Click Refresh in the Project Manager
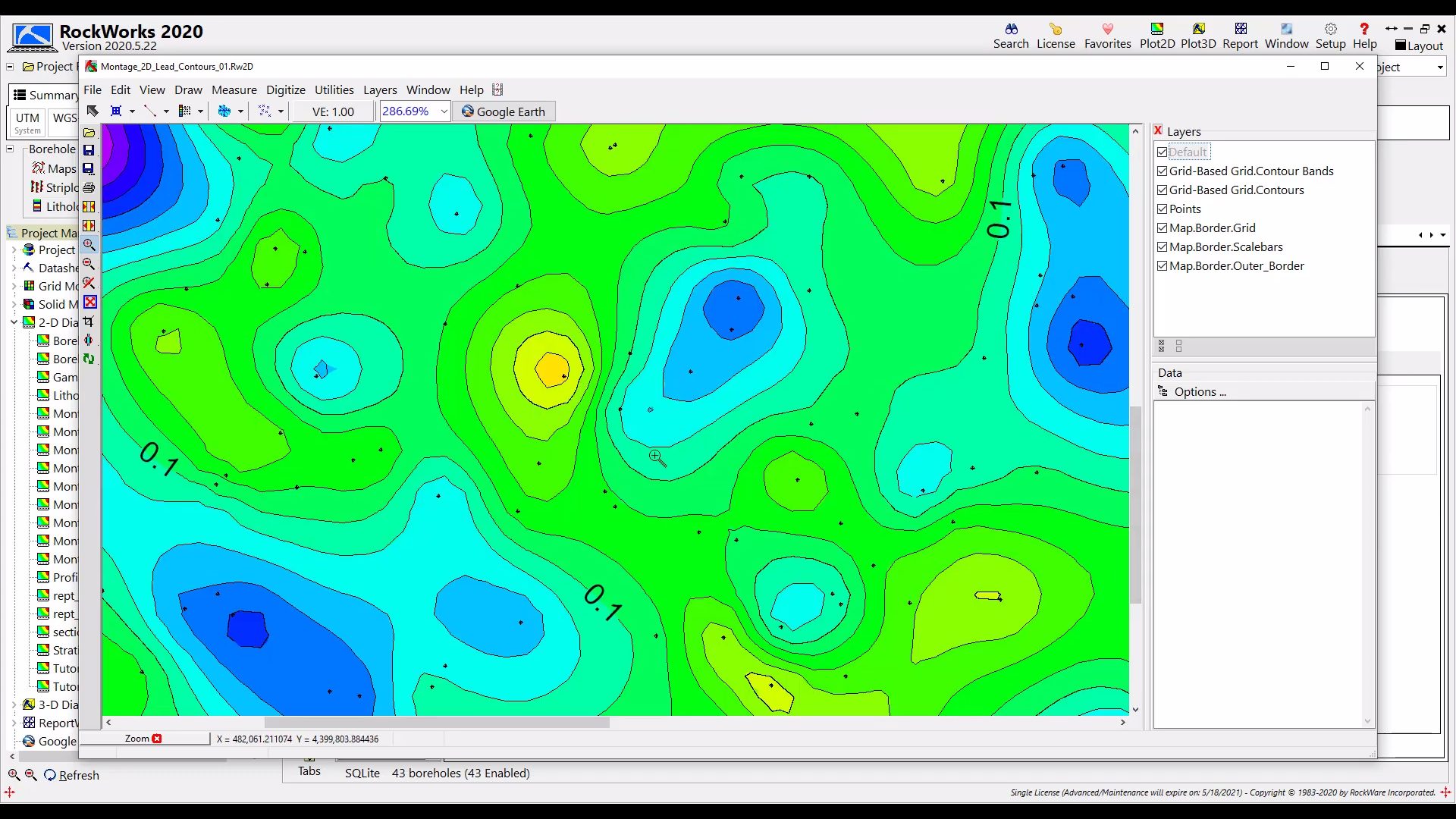 71,775
